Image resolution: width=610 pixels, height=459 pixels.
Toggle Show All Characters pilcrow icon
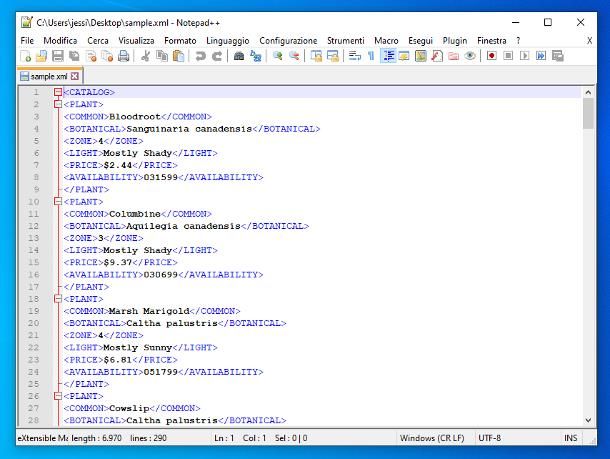pos(371,56)
